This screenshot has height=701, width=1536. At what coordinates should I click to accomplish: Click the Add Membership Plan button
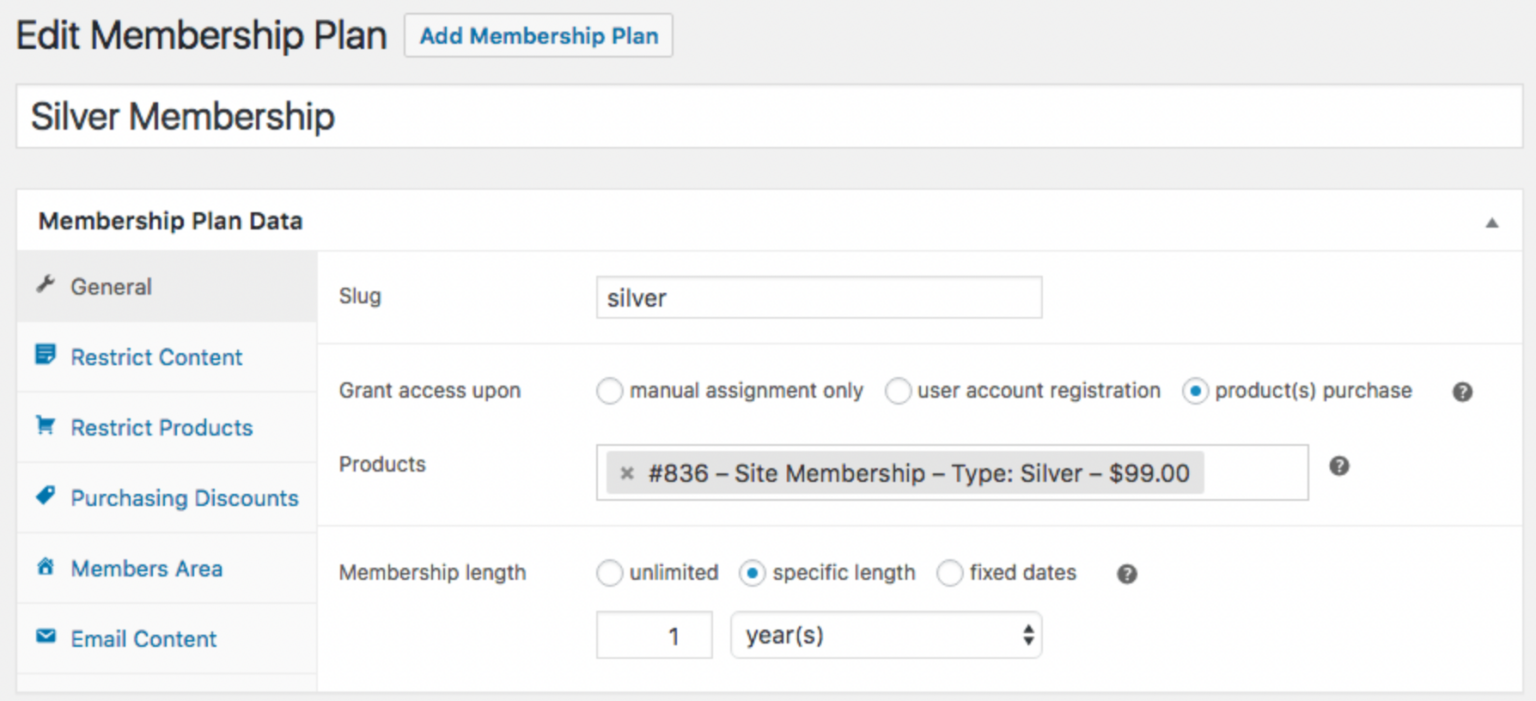click(x=538, y=35)
